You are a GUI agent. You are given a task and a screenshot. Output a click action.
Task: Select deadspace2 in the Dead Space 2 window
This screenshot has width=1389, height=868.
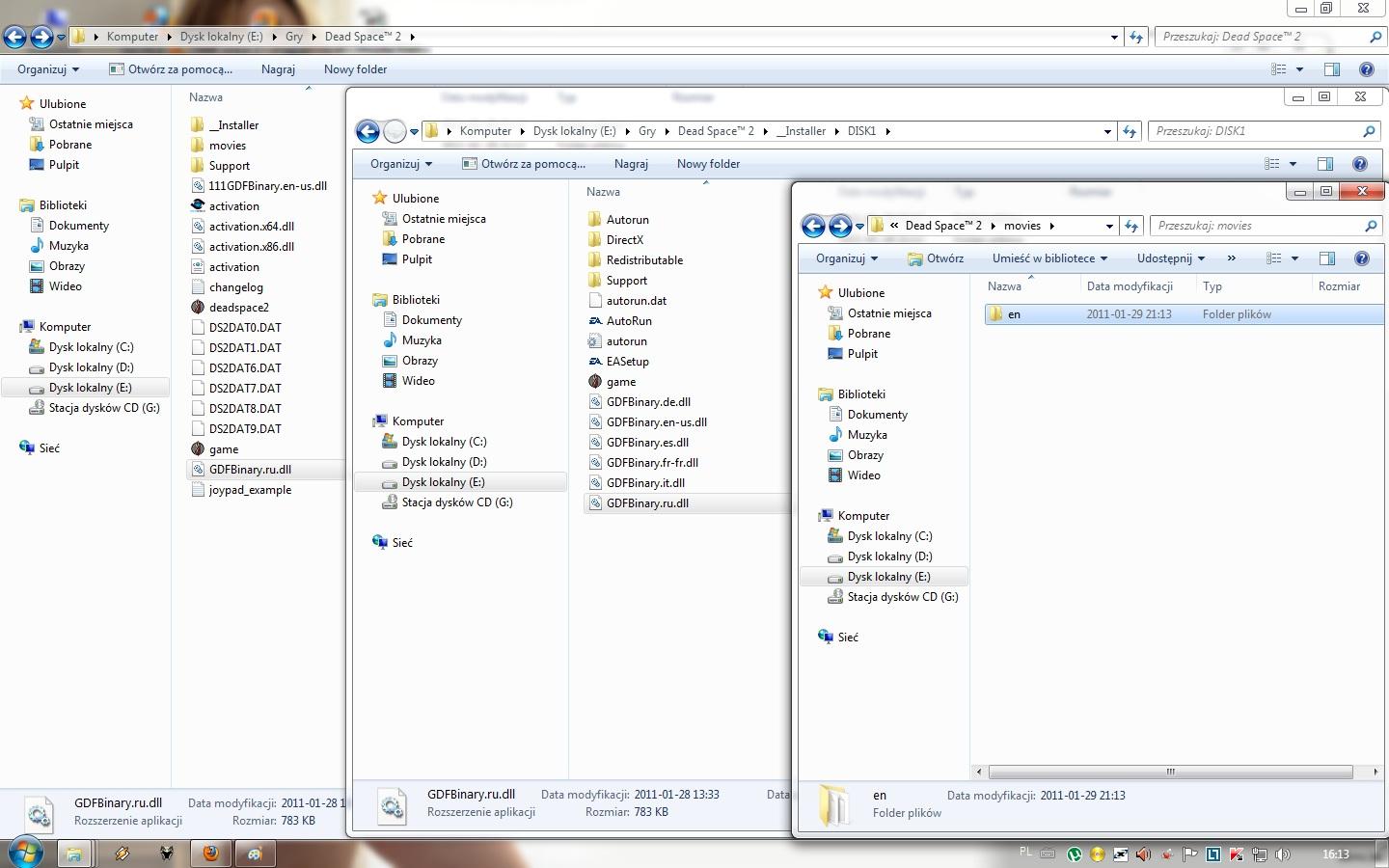point(238,308)
